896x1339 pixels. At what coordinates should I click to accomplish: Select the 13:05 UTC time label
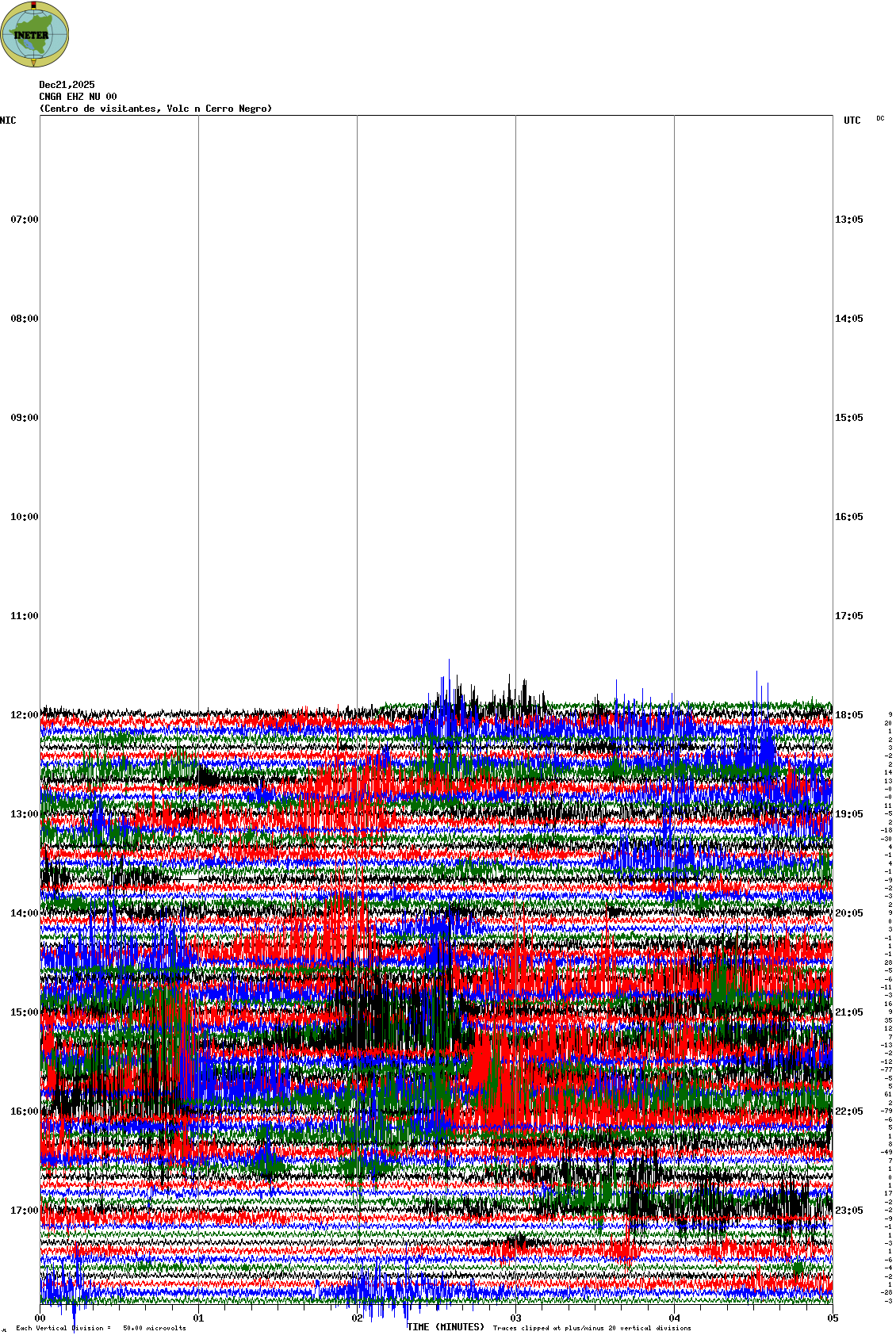click(x=848, y=220)
